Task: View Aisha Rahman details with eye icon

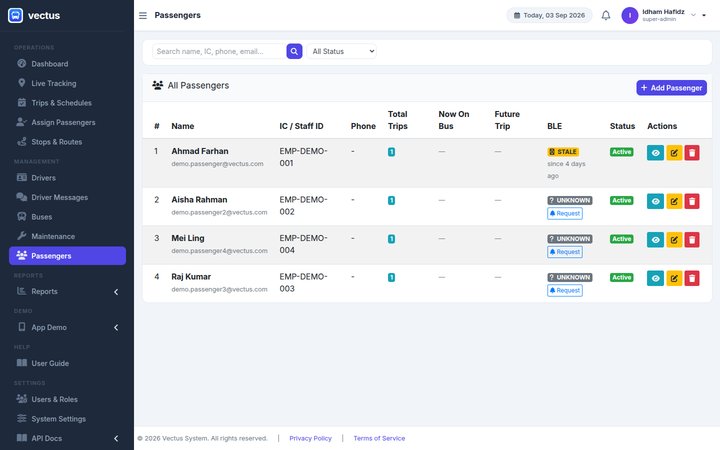Action: (655, 201)
